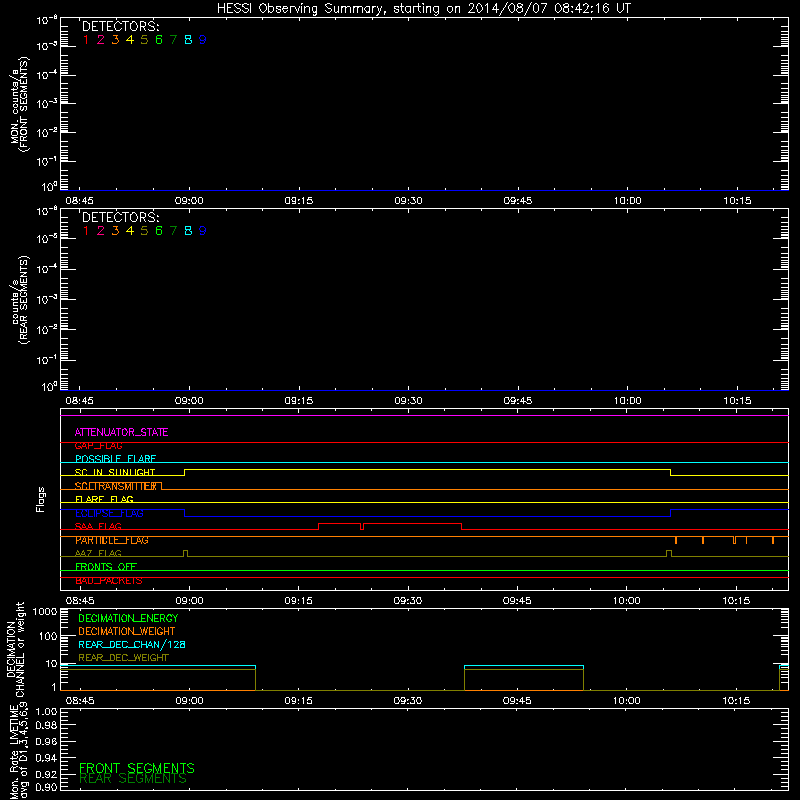Click the REAR_DEC_WEIGHT legend entry
The image size is (800, 800).
pyautogui.click(x=123, y=658)
